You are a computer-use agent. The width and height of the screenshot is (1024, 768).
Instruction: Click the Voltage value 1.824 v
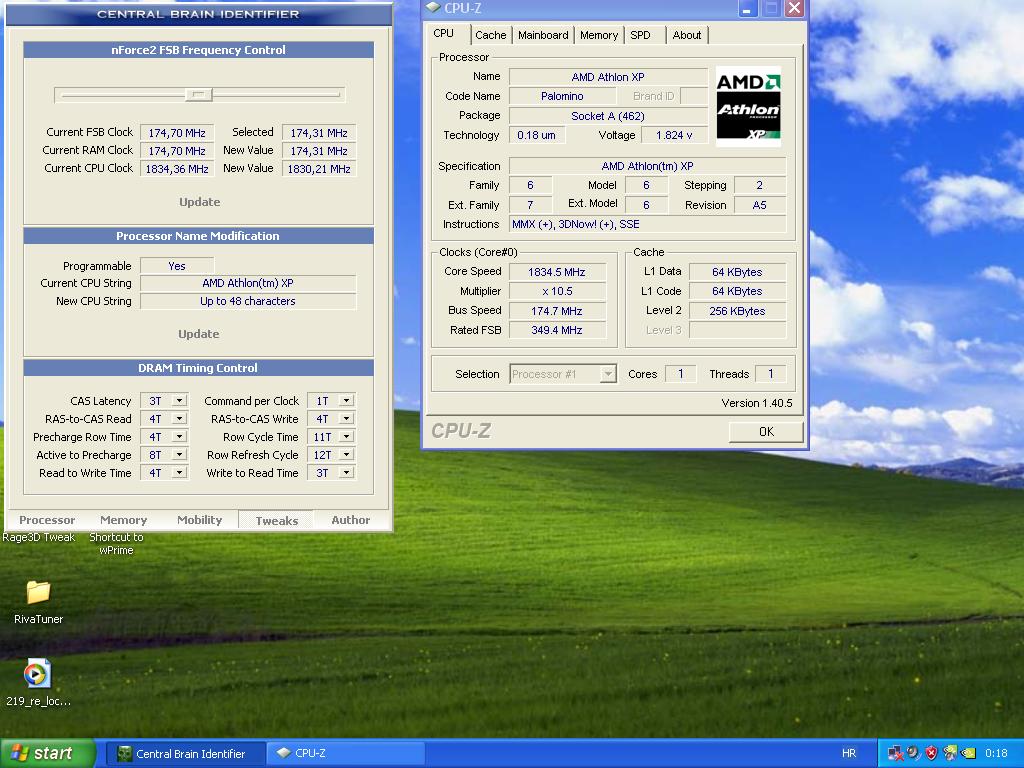point(673,135)
